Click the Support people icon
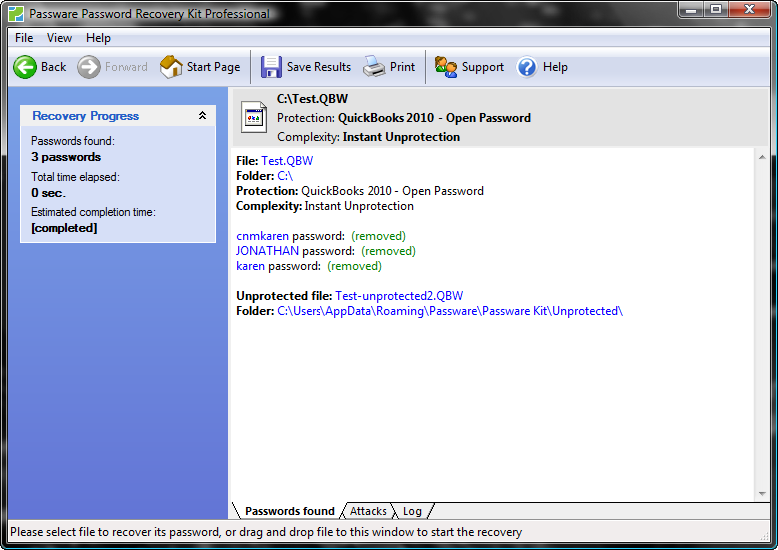 click(446, 67)
